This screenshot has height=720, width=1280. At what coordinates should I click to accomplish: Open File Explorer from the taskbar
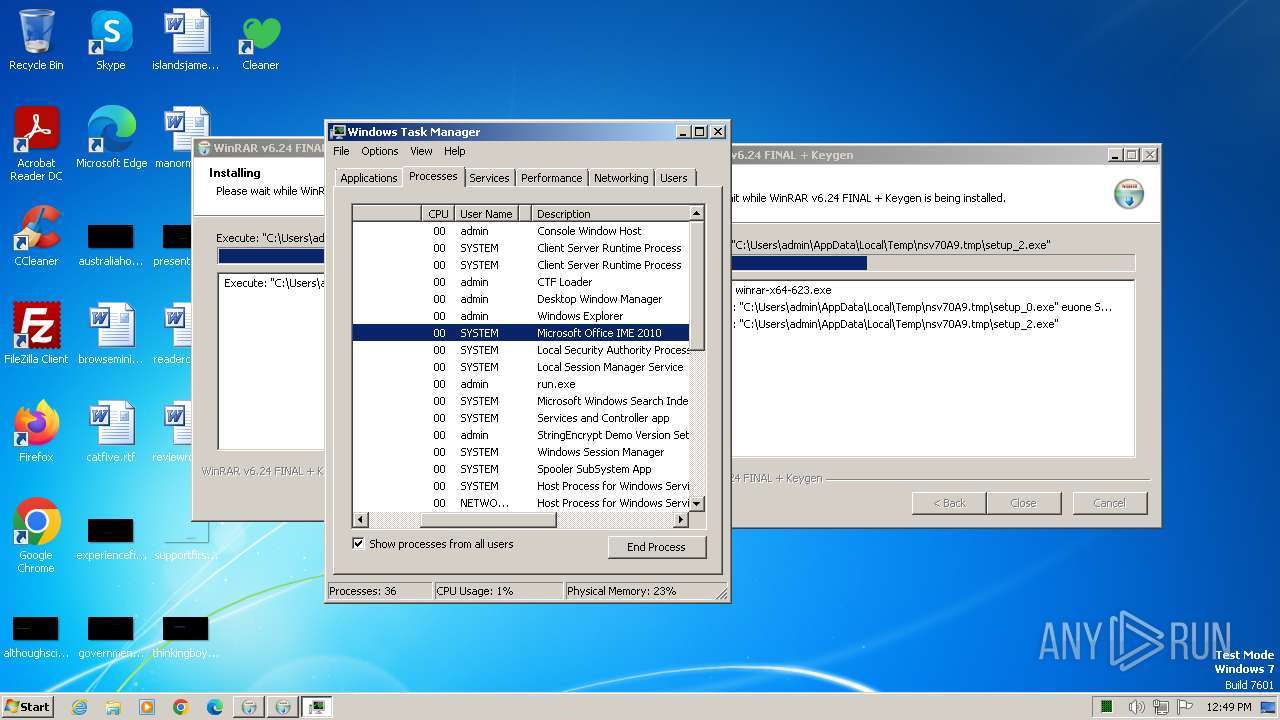[113, 707]
